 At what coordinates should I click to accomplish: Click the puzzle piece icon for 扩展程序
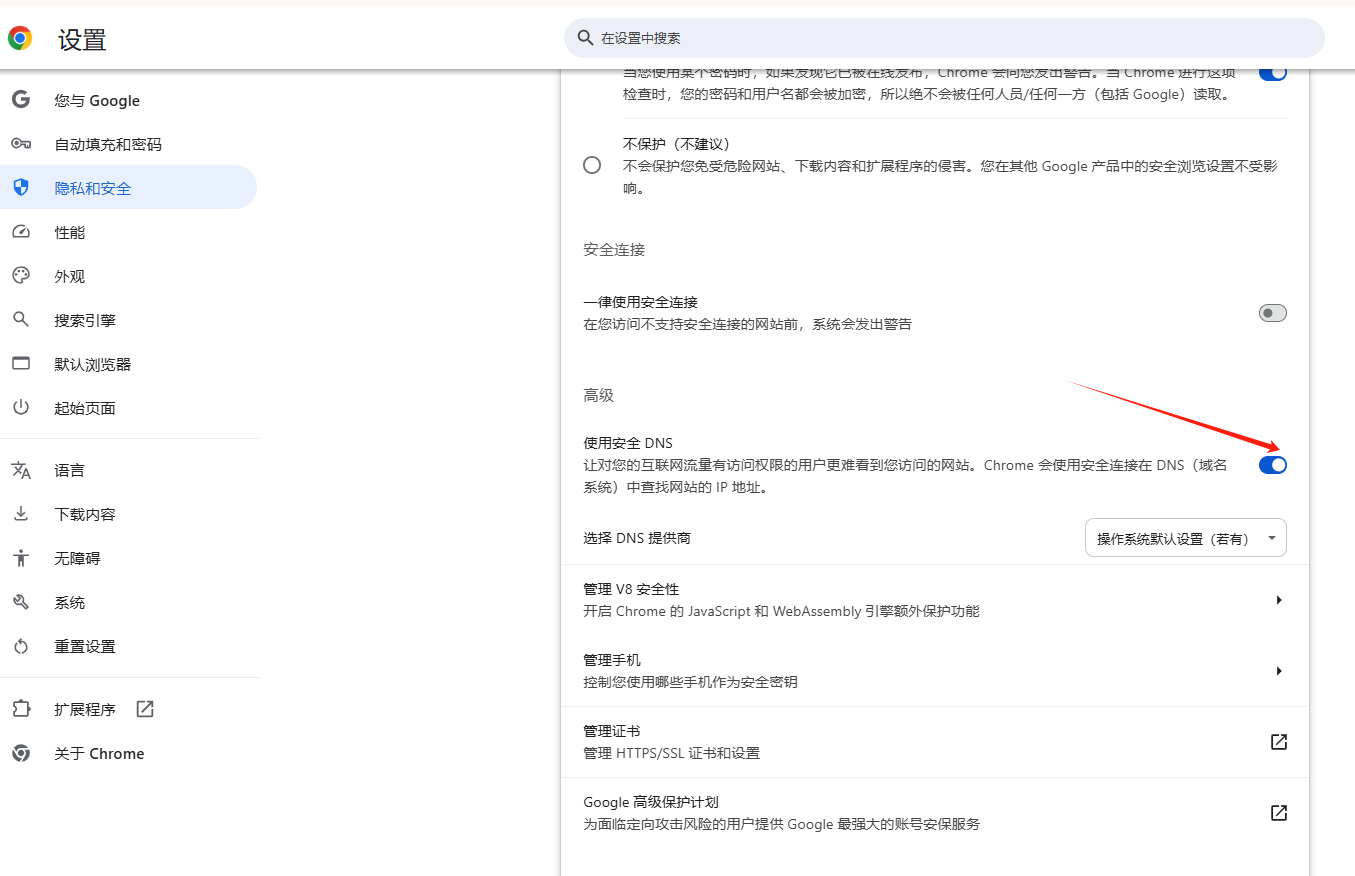pos(21,709)
